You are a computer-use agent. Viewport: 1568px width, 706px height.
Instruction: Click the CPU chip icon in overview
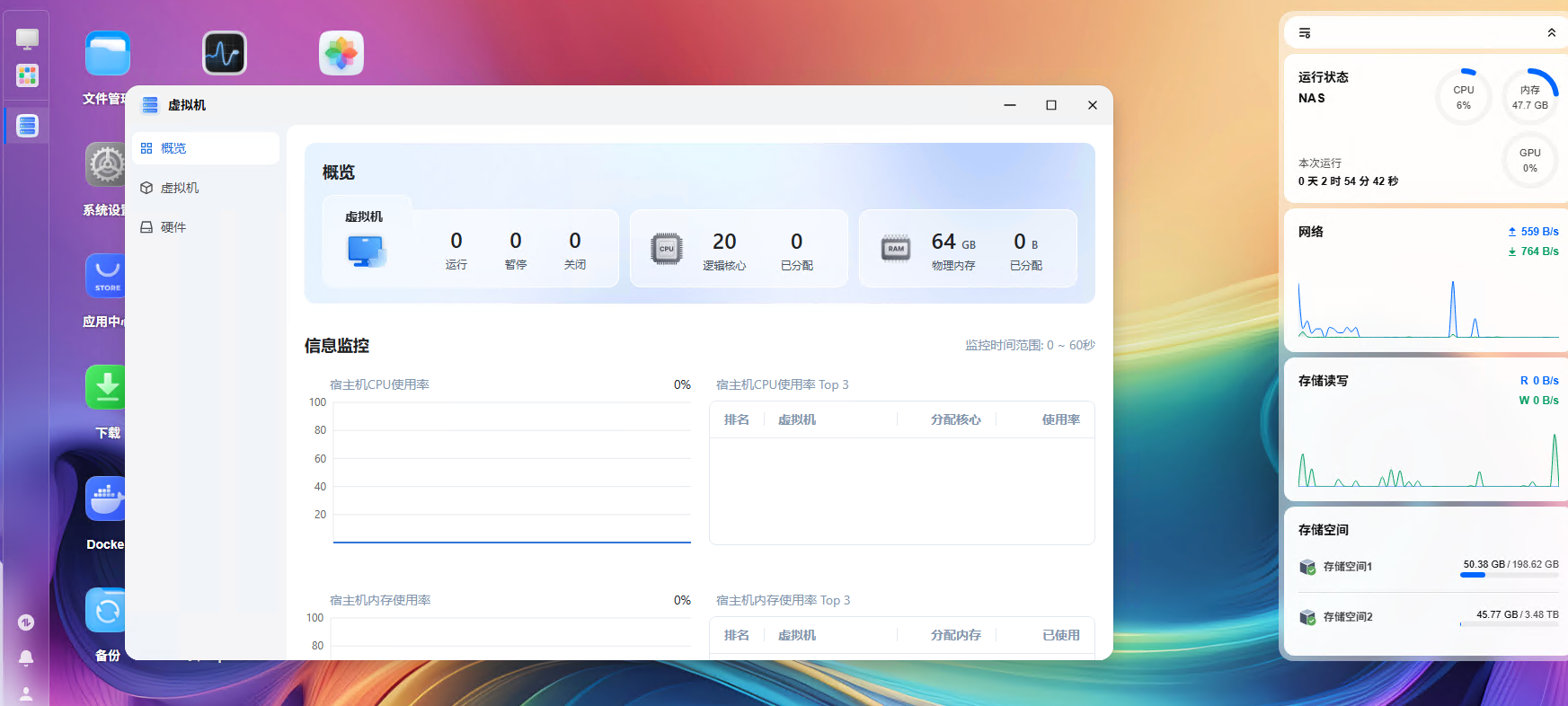coord(667,249)
